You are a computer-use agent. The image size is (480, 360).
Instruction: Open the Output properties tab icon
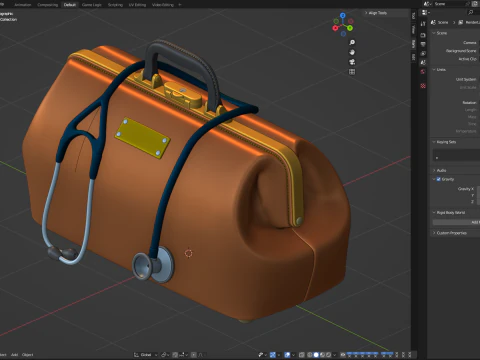pyautogui.click(x=423, y=44)
